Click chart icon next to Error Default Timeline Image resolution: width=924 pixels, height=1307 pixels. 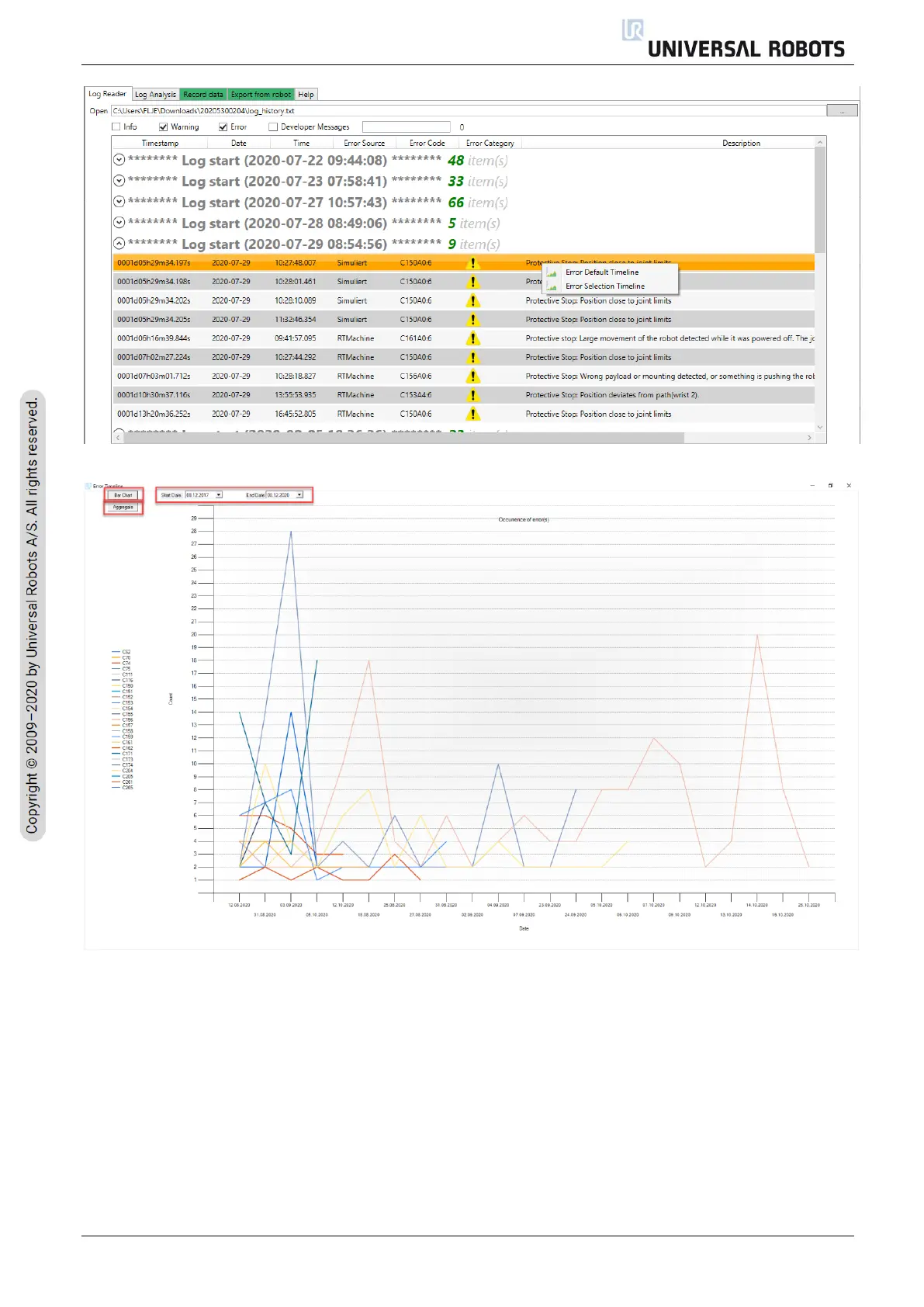pos(552,273)
